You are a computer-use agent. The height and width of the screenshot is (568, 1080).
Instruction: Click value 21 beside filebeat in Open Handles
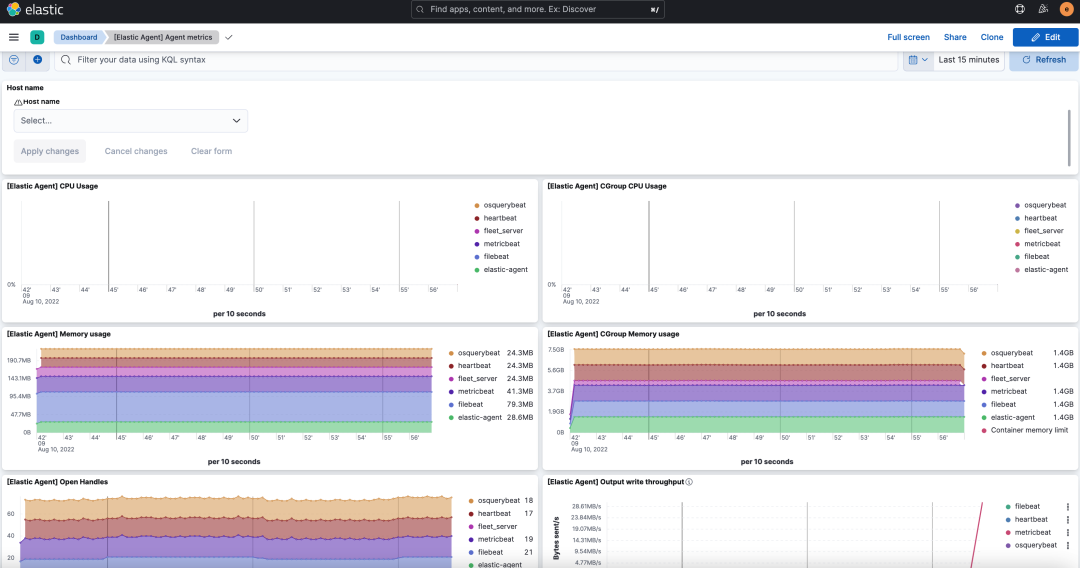pos(528,552)
